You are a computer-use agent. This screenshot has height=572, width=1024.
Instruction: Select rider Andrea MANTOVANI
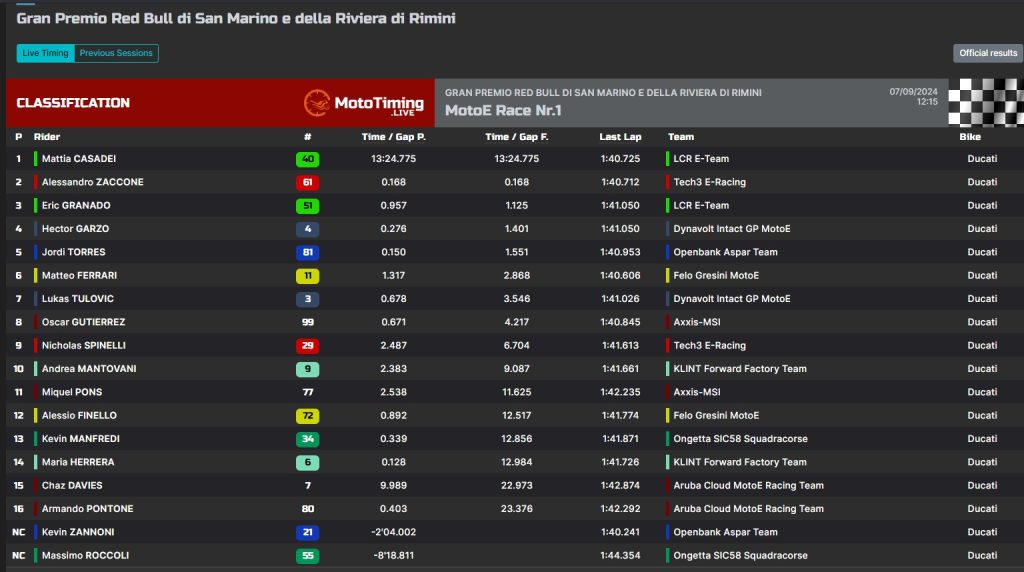pyautogui.click(x=89, y=369)
